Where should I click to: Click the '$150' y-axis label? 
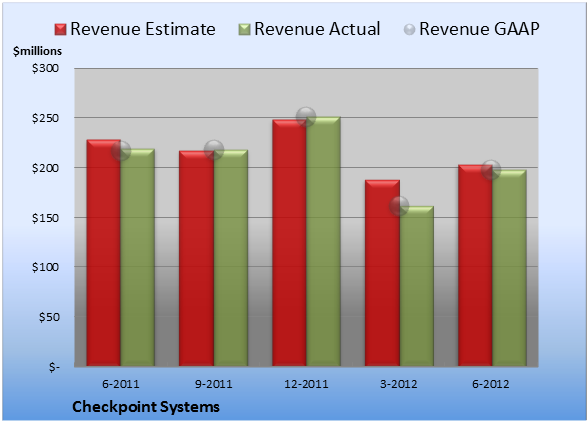[45, 218]
